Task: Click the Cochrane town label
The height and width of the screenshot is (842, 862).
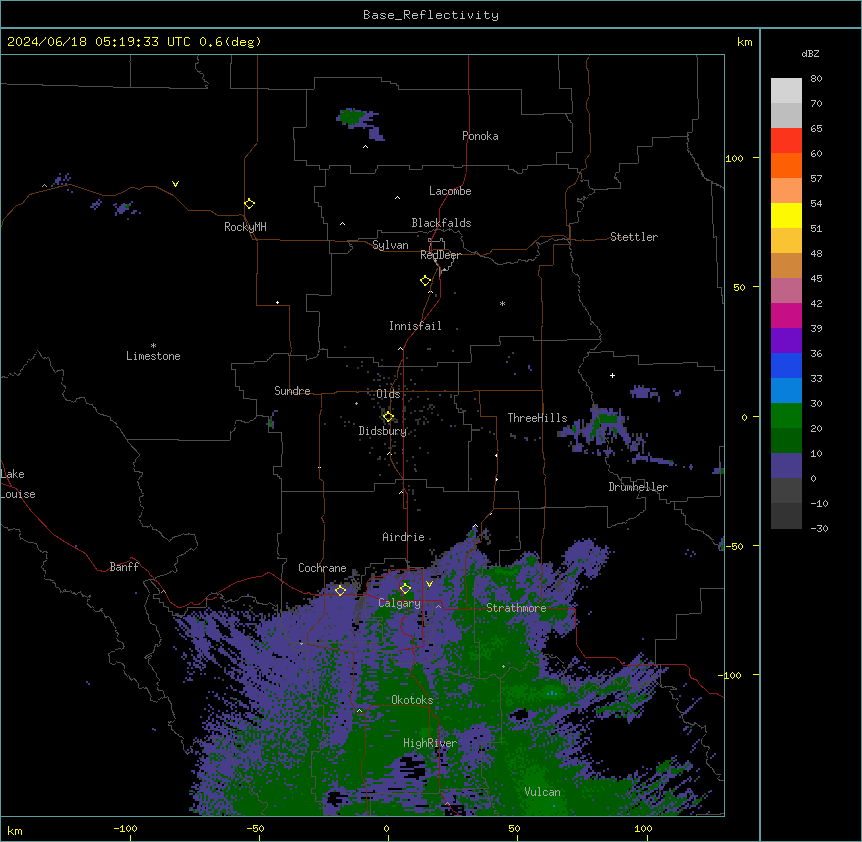Action: click(x=322, y=568)
